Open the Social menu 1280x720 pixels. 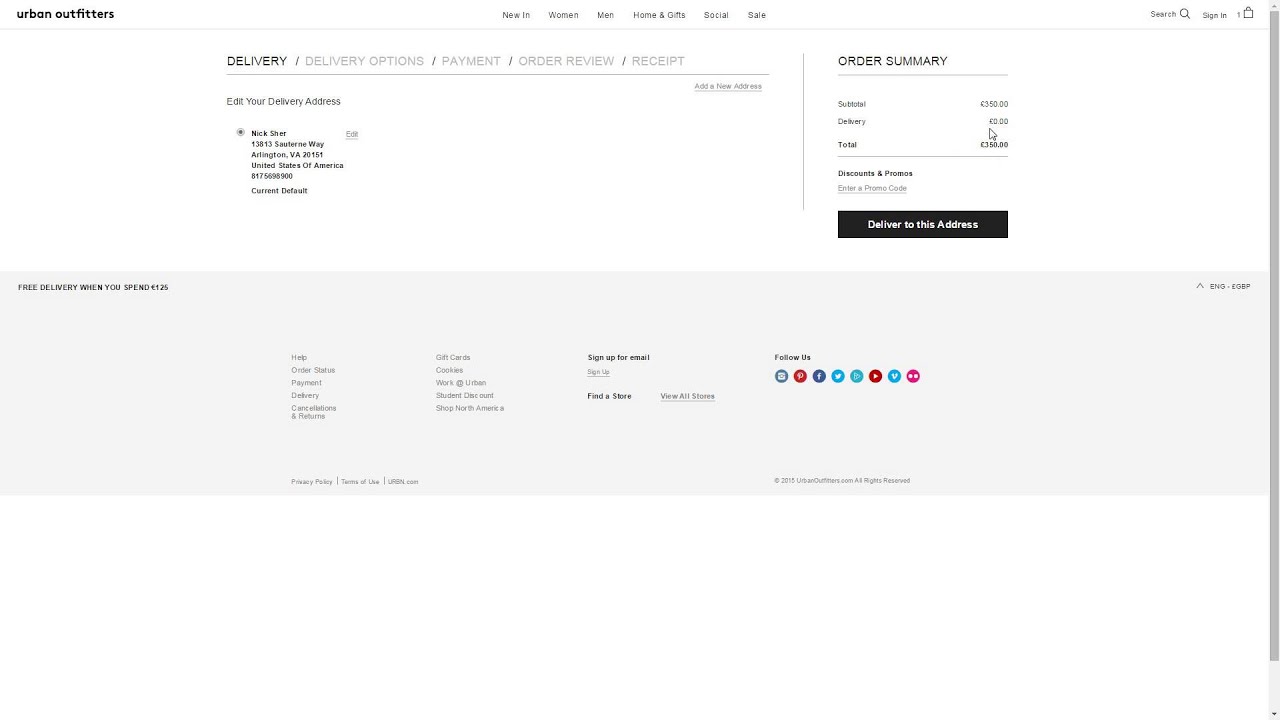pyautogui.click(x=716, y=15)
